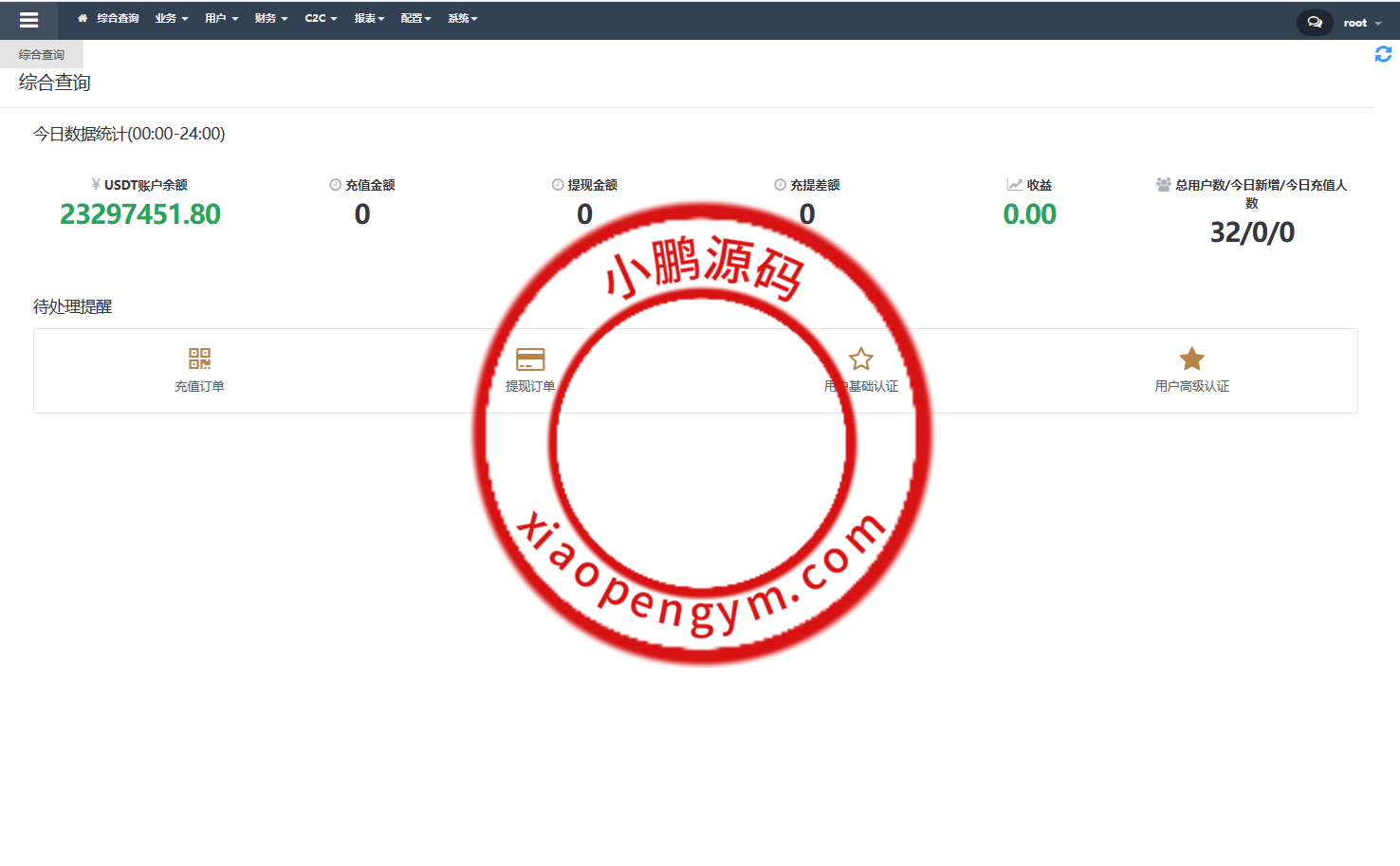Open the 配置 configuration menu
Screen dimensions: 1400x866
point(415,18)
